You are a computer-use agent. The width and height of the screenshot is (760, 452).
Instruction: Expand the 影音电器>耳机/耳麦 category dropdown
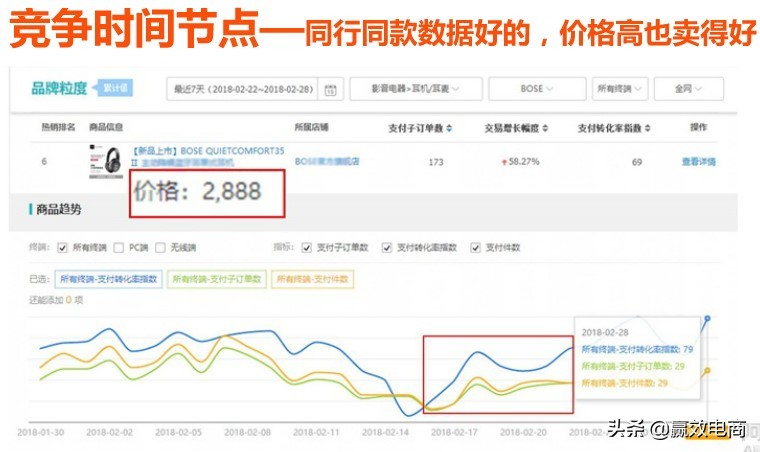coord(415,89)
